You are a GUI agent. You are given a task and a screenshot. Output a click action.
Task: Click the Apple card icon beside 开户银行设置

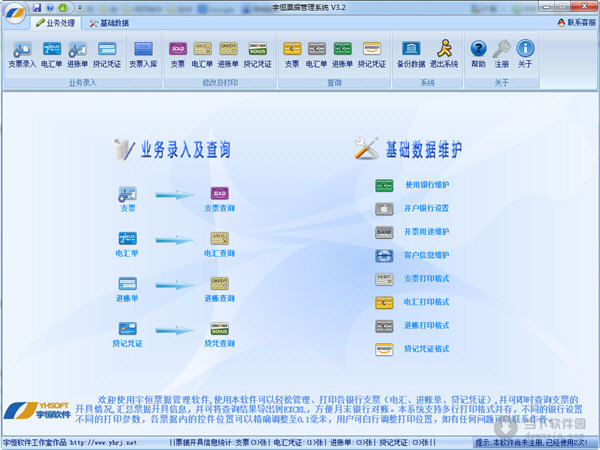tap(384, 209)
